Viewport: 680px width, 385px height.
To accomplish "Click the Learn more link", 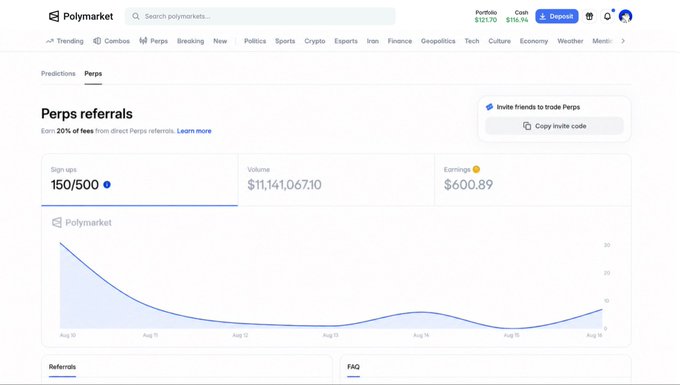I will point(194,131).
